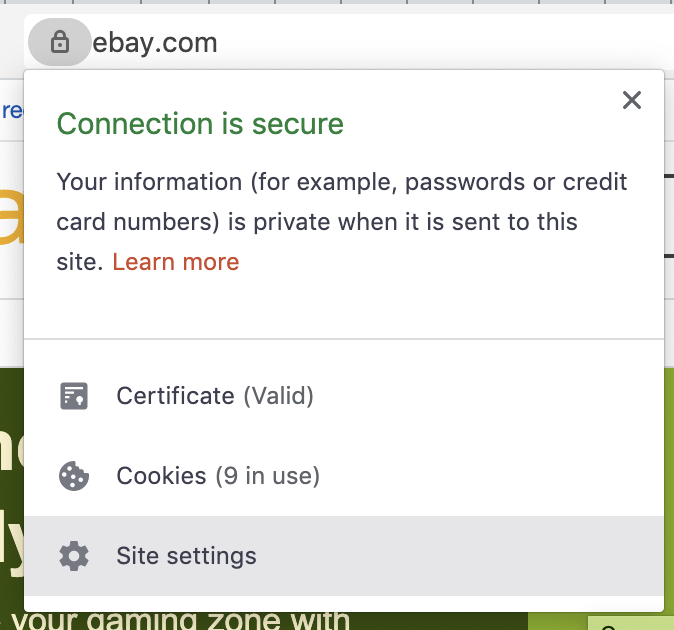
Task: Click the certificate icon in the popup
Action: 74,396
